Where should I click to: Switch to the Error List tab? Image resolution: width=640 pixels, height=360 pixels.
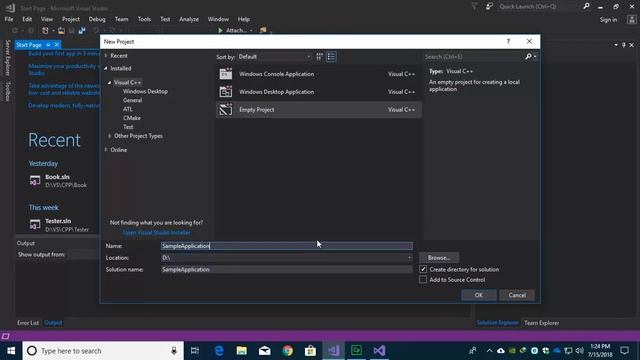28,323
